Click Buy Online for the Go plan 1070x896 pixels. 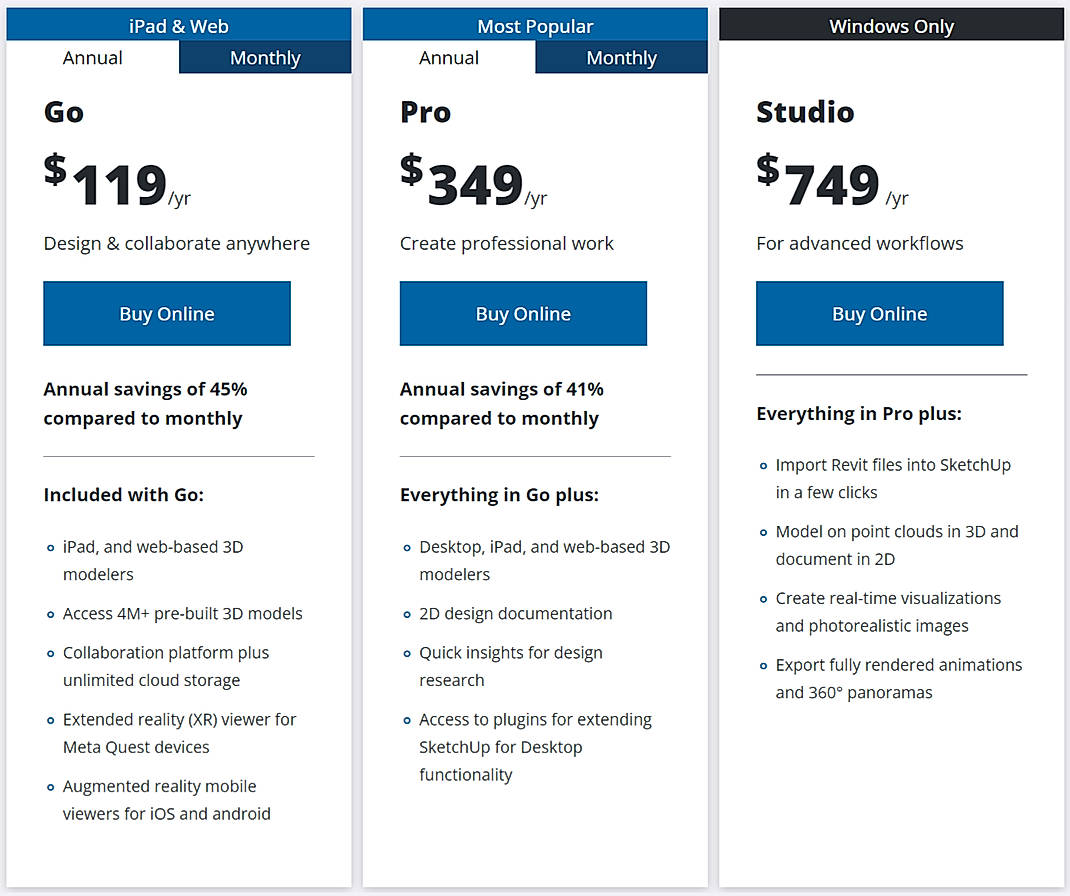click(166, 313)
